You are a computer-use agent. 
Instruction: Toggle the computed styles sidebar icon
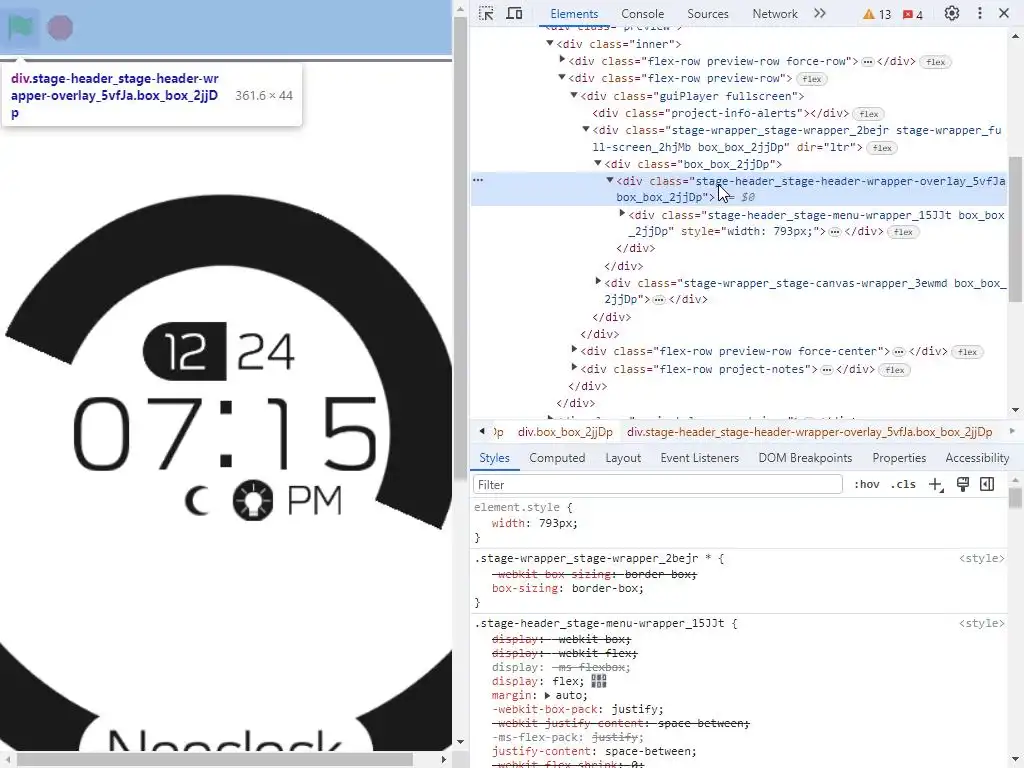tap(987, 484)
